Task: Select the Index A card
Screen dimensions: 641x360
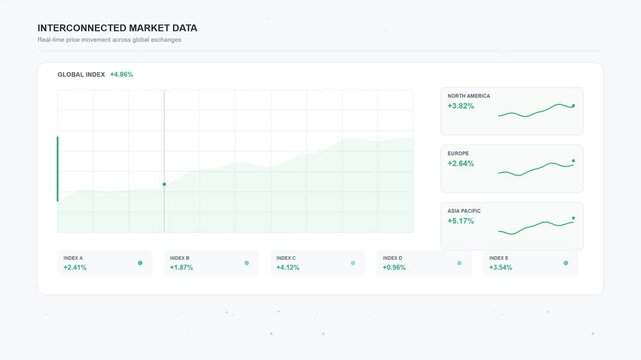Action: point(105,263)
